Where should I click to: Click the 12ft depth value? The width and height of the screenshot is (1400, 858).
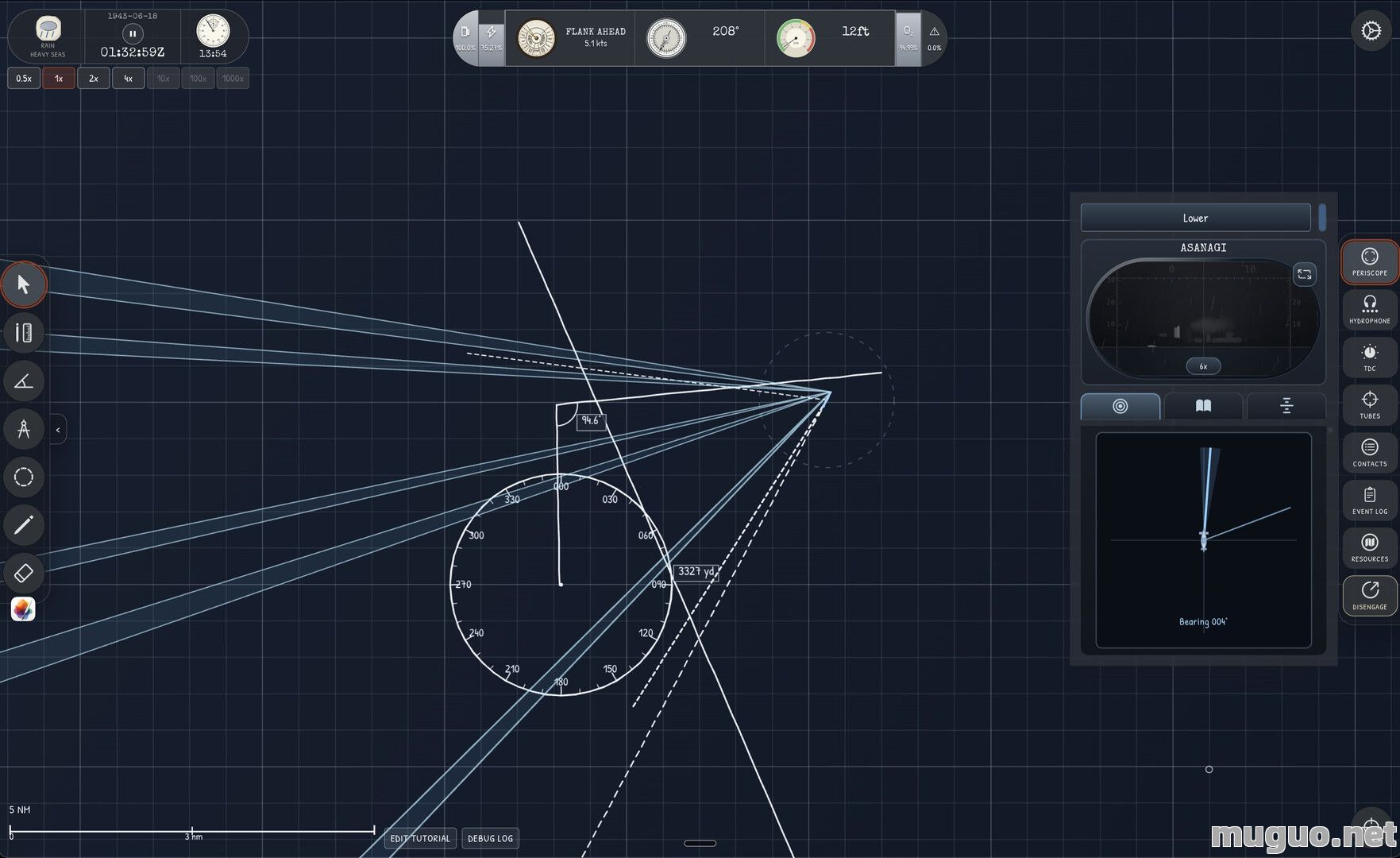click(x=855, y=31)
